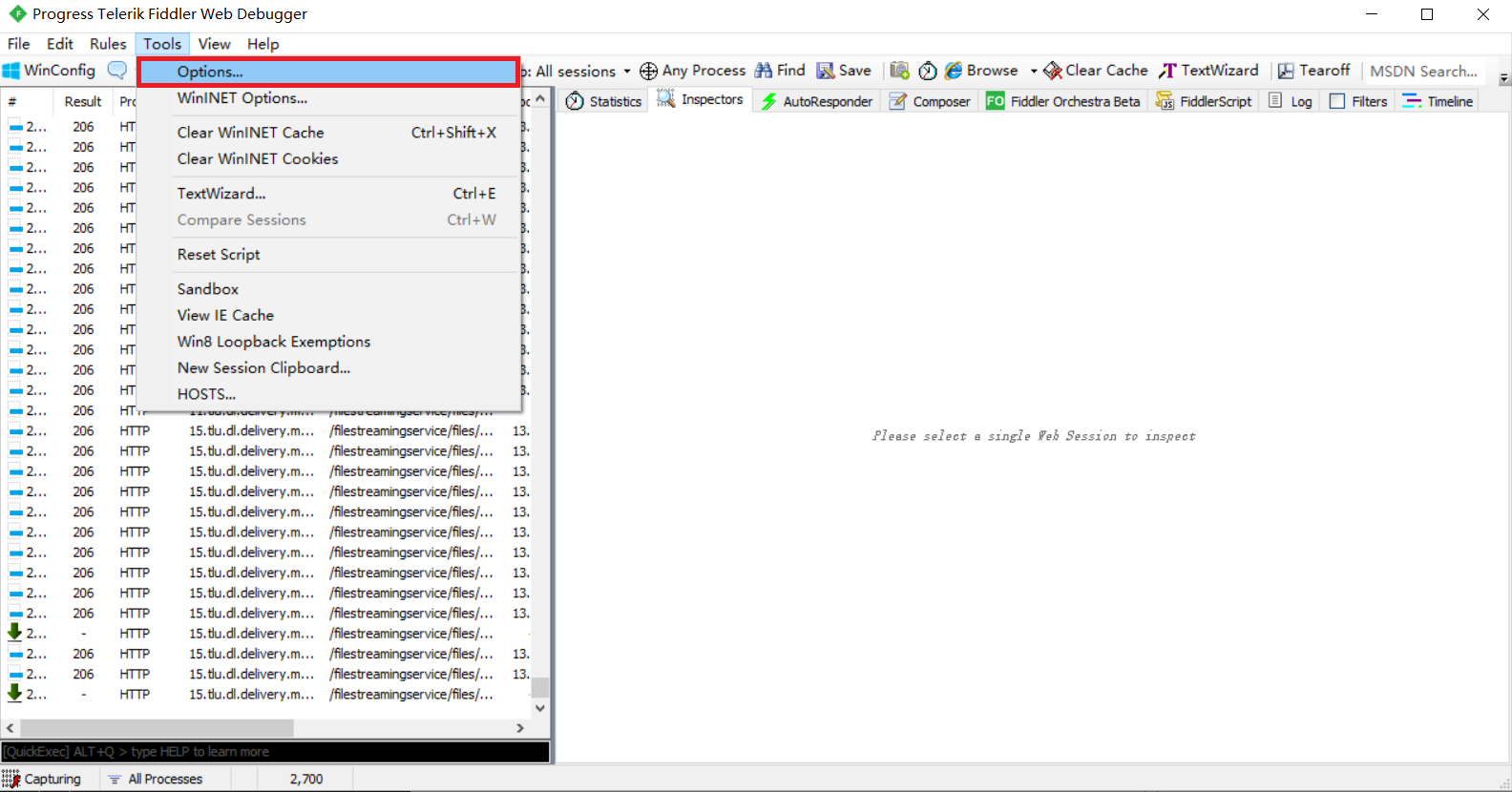Switch to the Inspectors tab

[701, 100]
